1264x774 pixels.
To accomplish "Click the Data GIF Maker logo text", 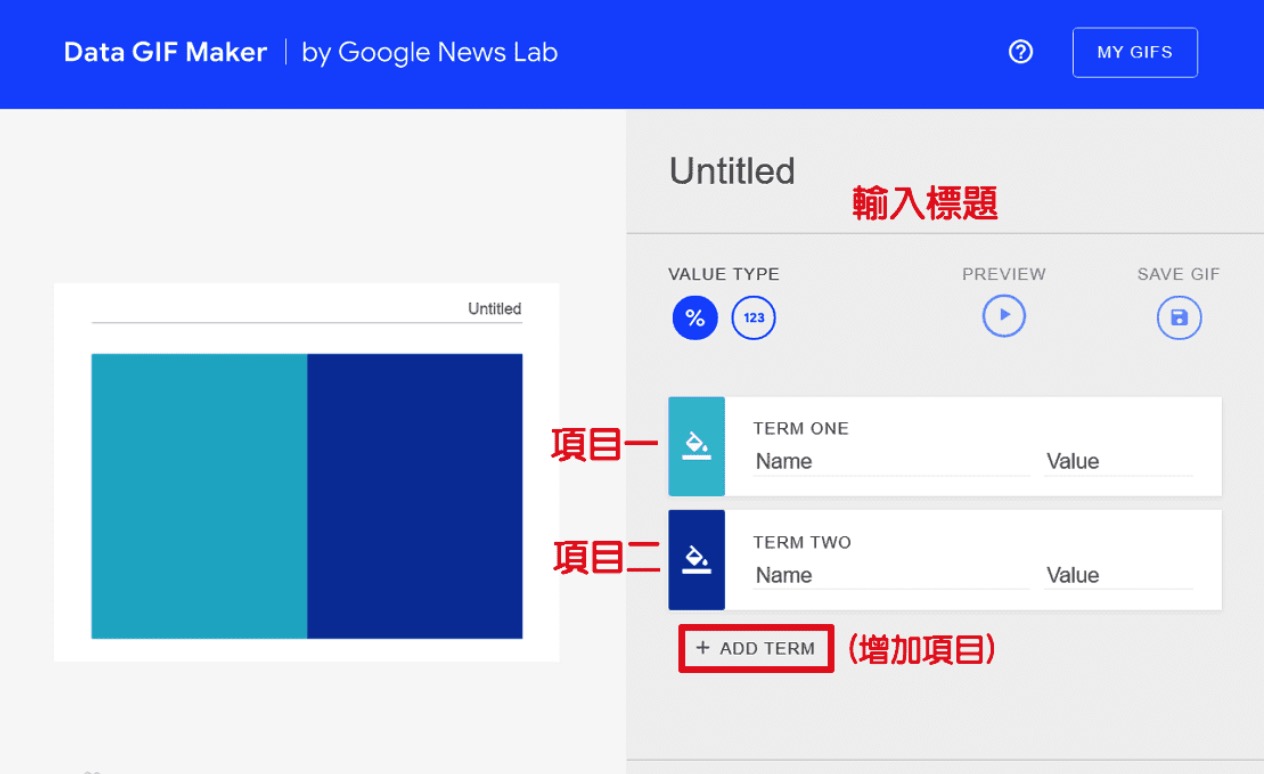I will [x=165, y=52].
